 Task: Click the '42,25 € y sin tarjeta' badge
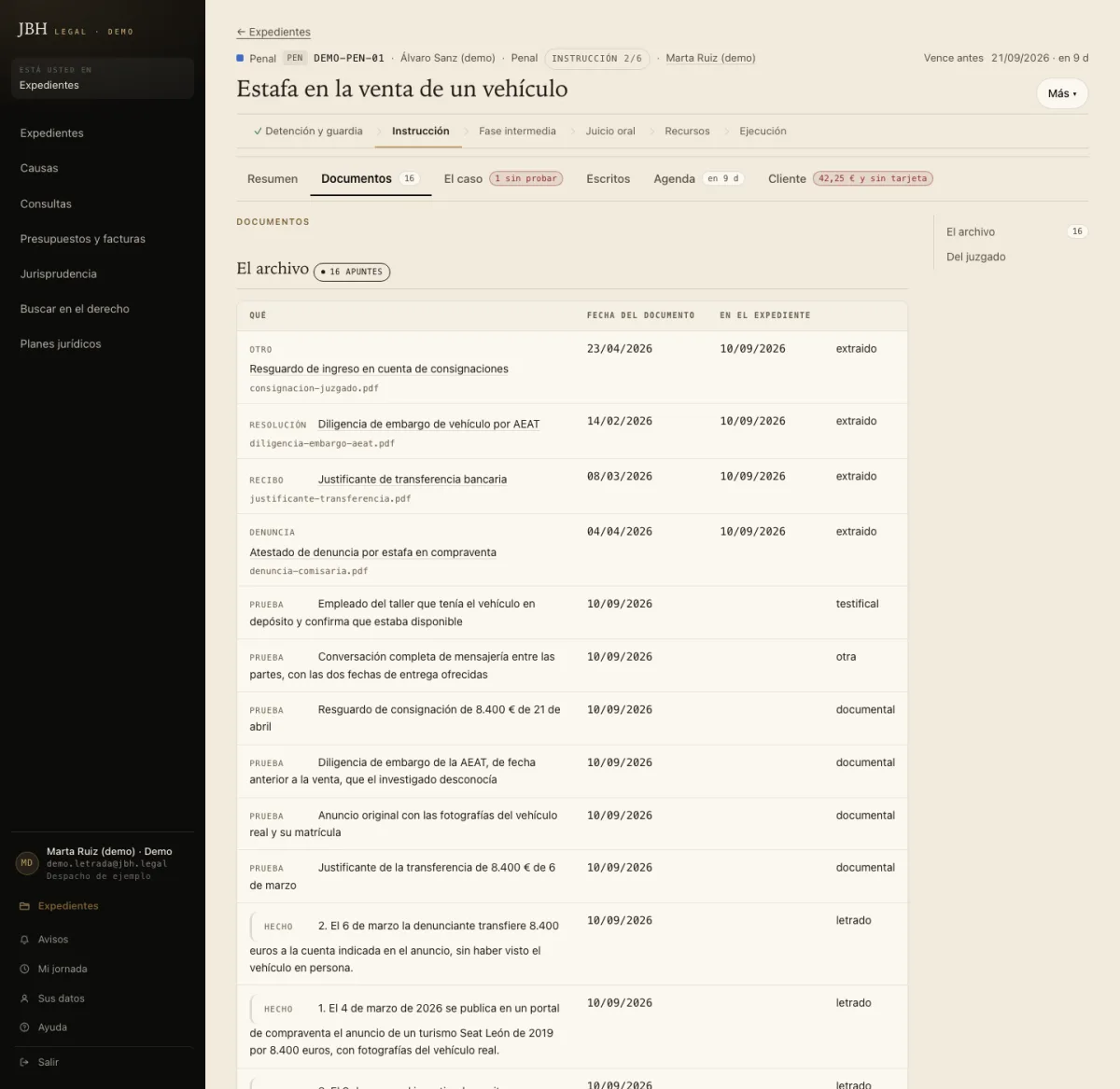873,179
